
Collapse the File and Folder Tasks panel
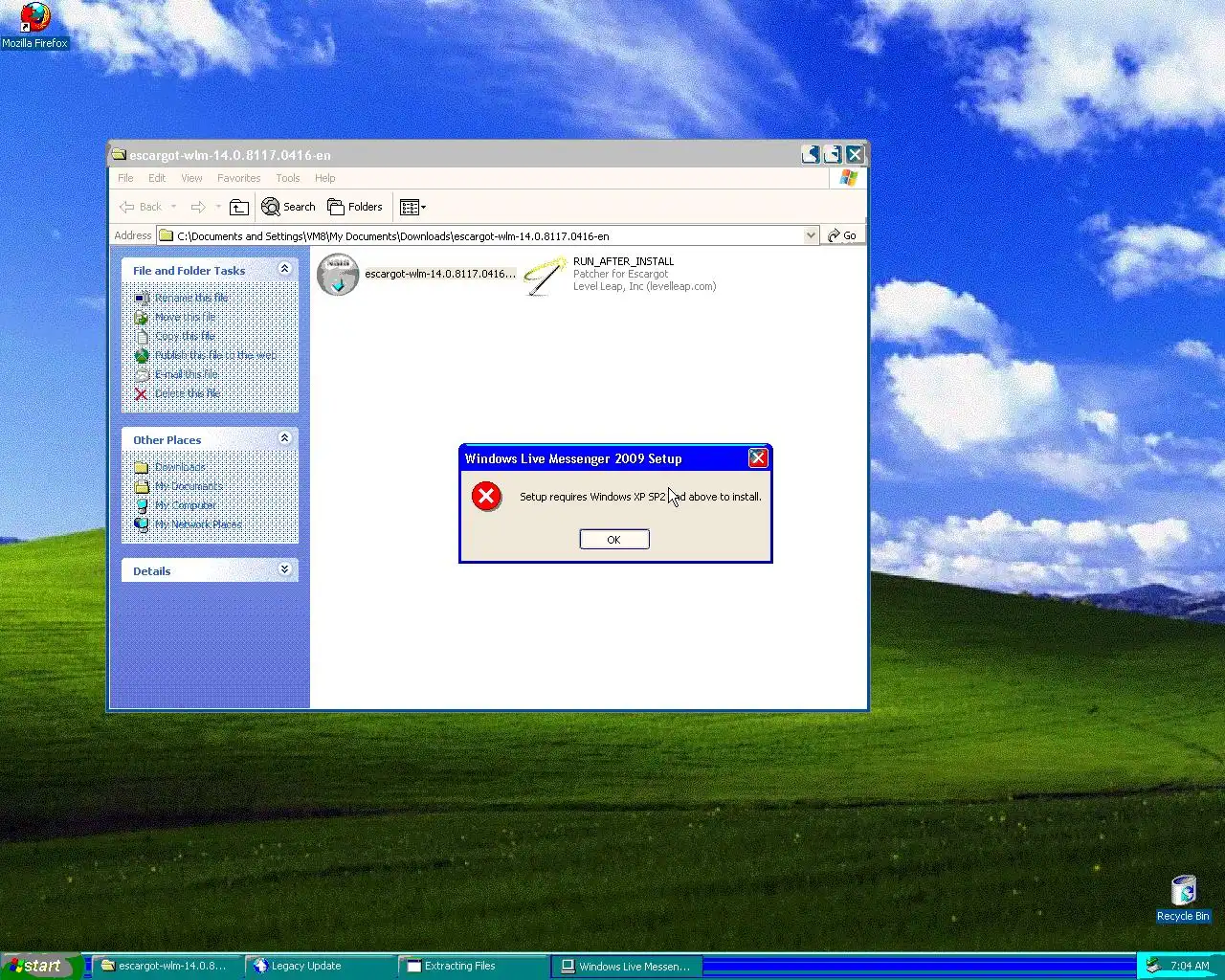284,269
